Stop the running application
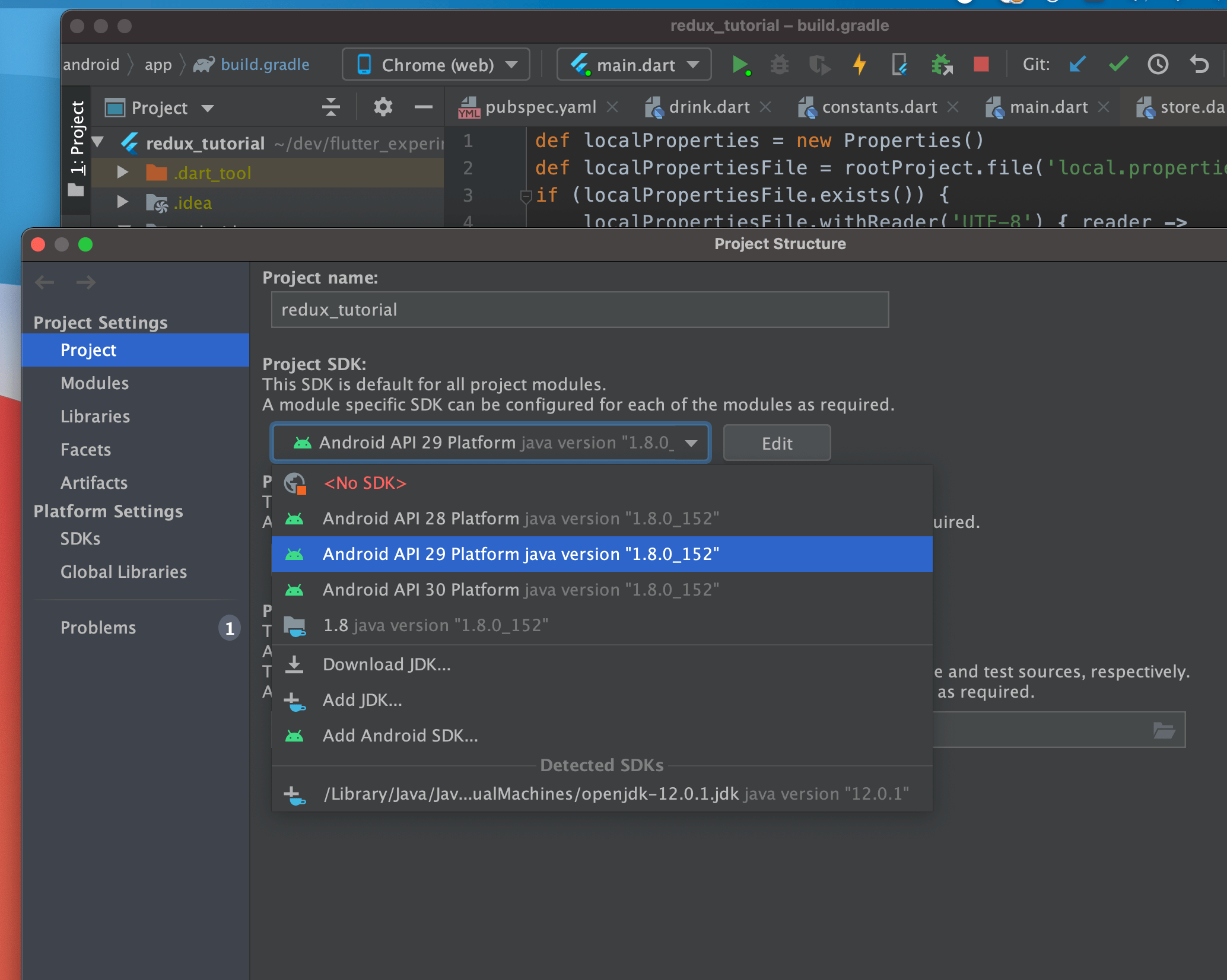Viewport: 1227px width, 980px height. coord(980,65)
